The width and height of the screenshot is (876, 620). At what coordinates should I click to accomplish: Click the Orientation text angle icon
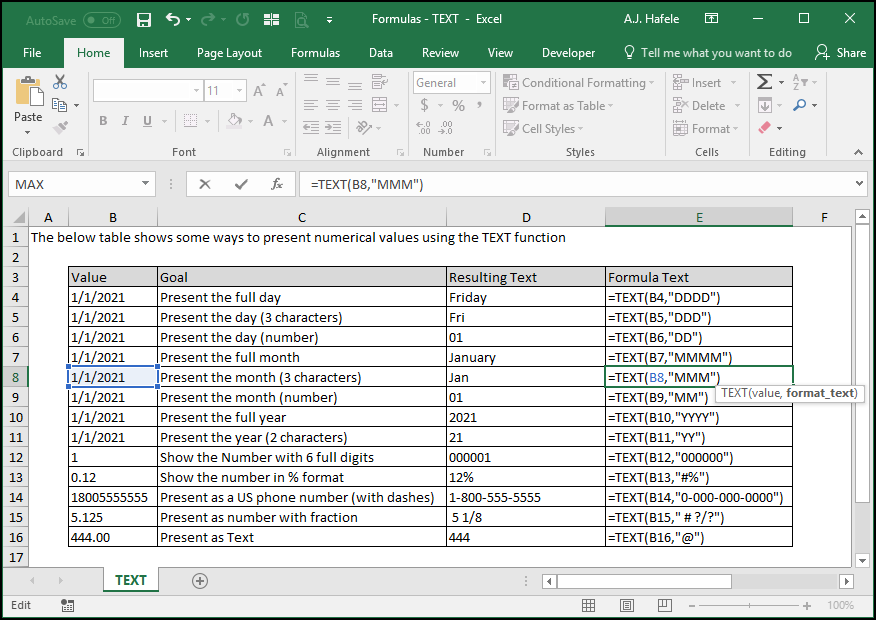click(x=364, y=128)
